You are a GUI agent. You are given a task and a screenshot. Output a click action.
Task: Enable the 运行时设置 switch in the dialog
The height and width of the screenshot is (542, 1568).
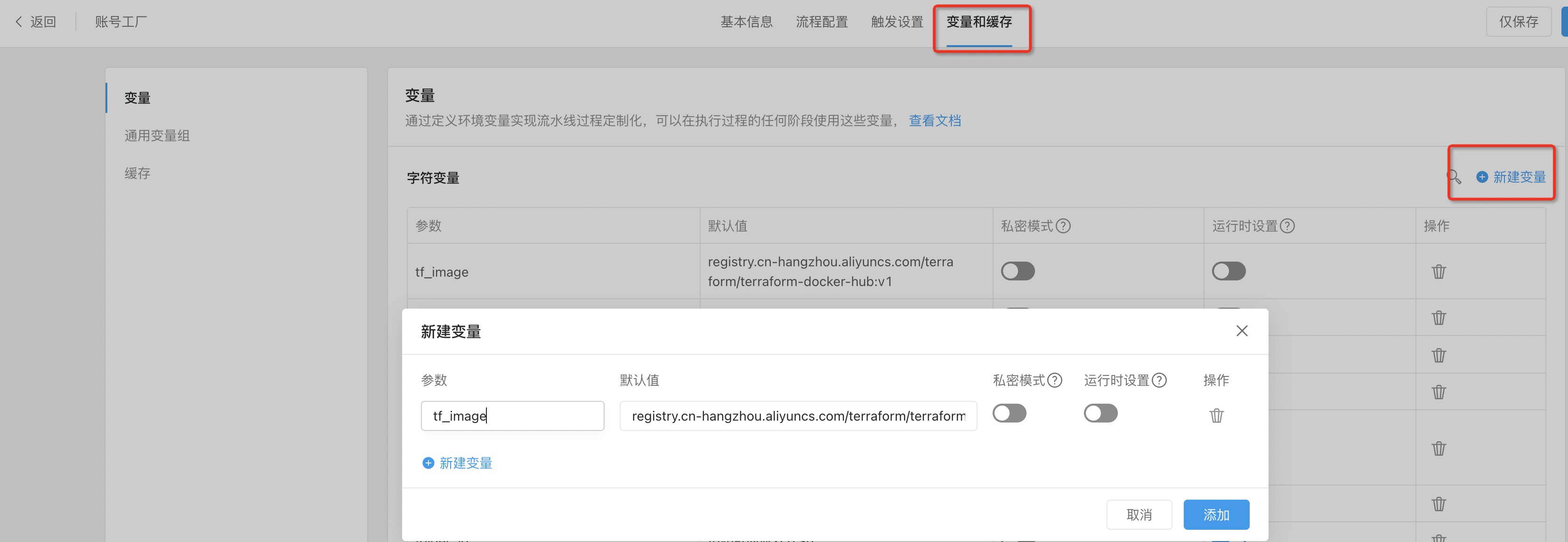pos(1100,414)
